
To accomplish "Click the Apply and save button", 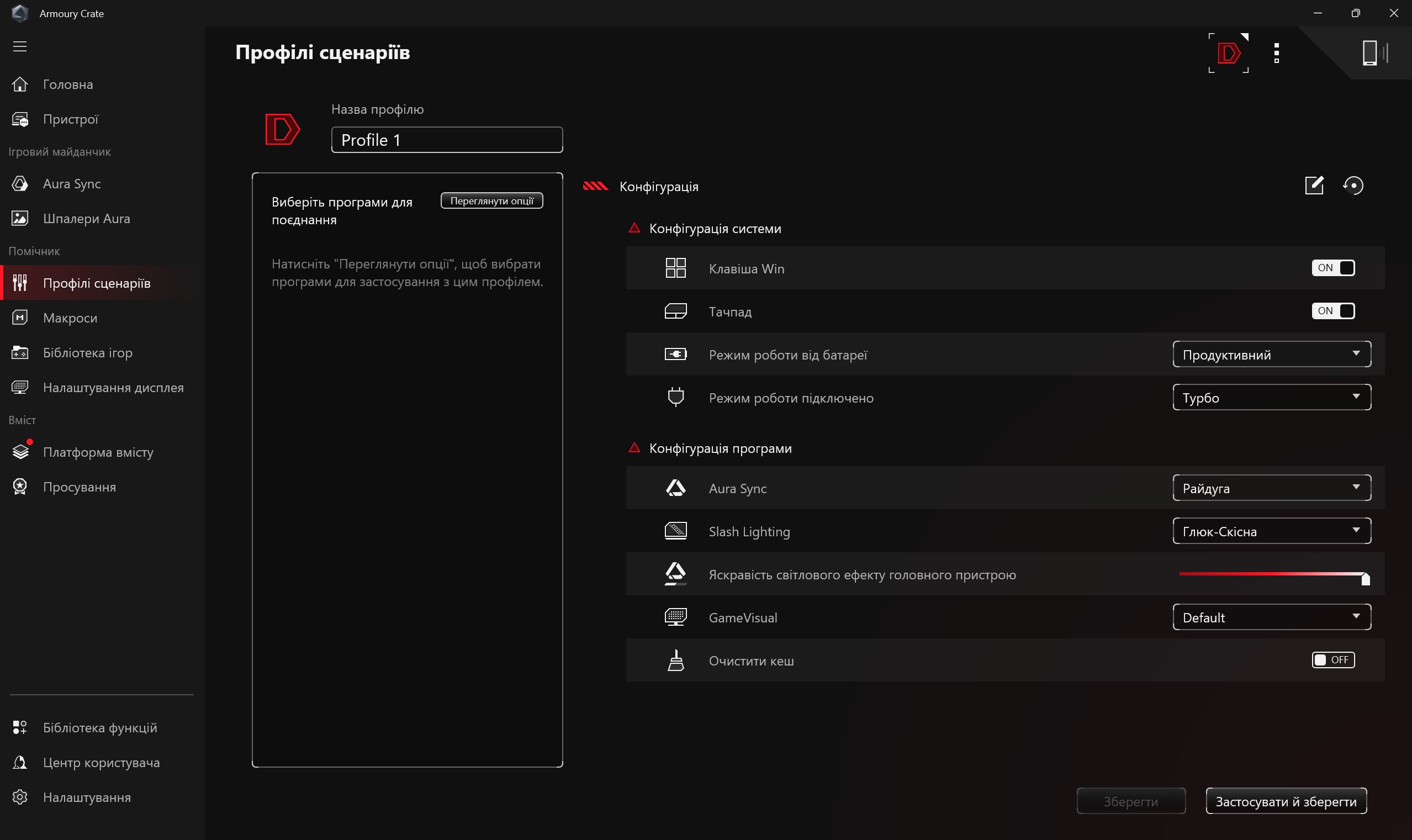I will pyautogui.click(x=1286, y=801).
